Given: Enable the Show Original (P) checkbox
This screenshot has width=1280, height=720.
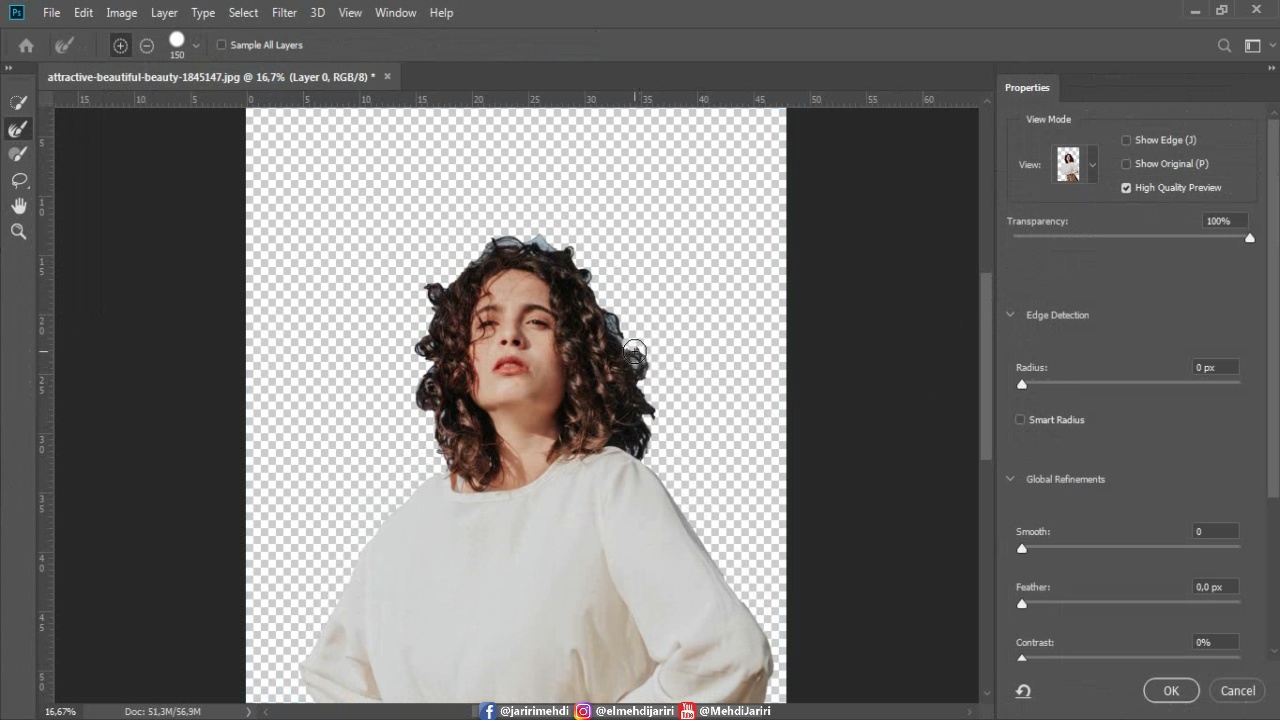Looking at the screenshot, I should [1126, 164].
